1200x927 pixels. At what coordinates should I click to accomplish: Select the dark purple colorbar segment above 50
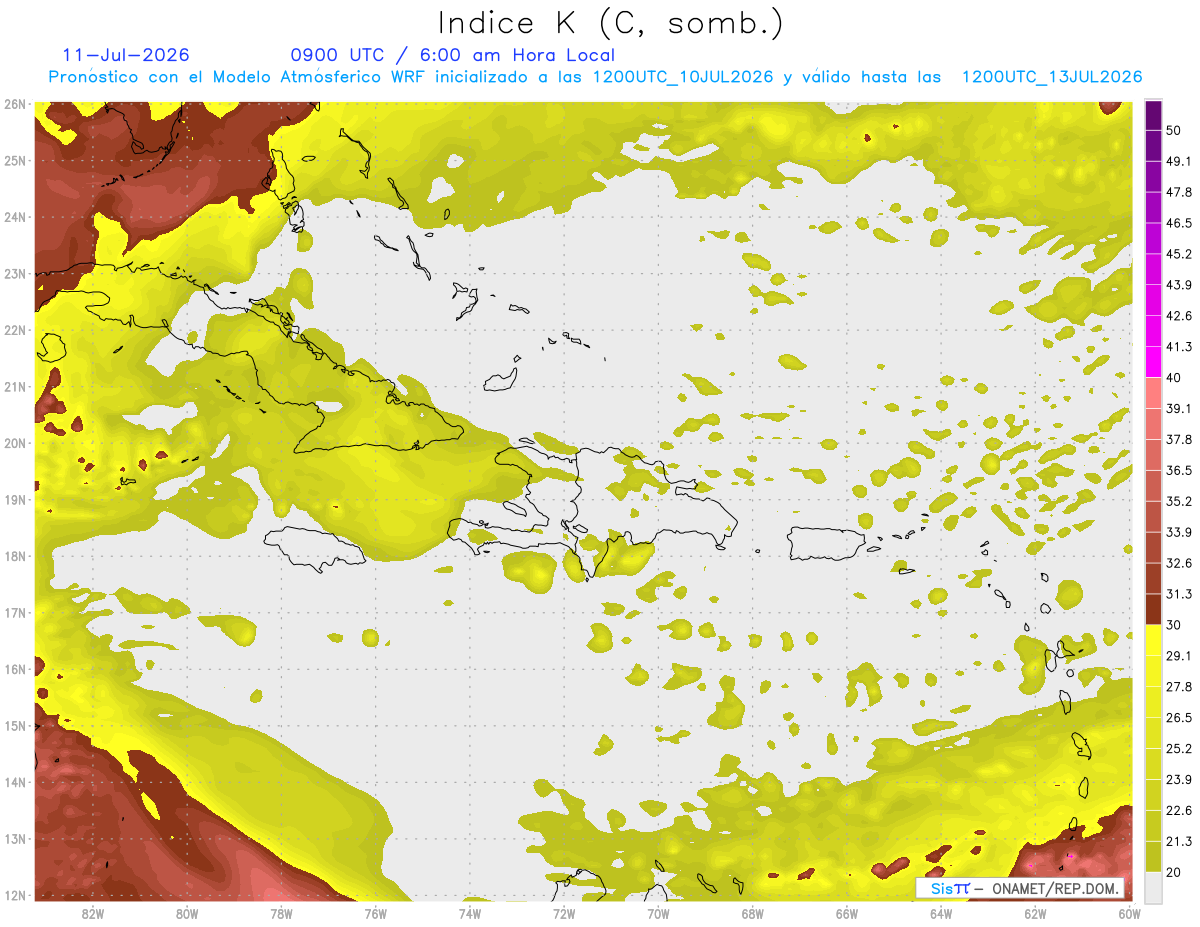click(1153, 117)
